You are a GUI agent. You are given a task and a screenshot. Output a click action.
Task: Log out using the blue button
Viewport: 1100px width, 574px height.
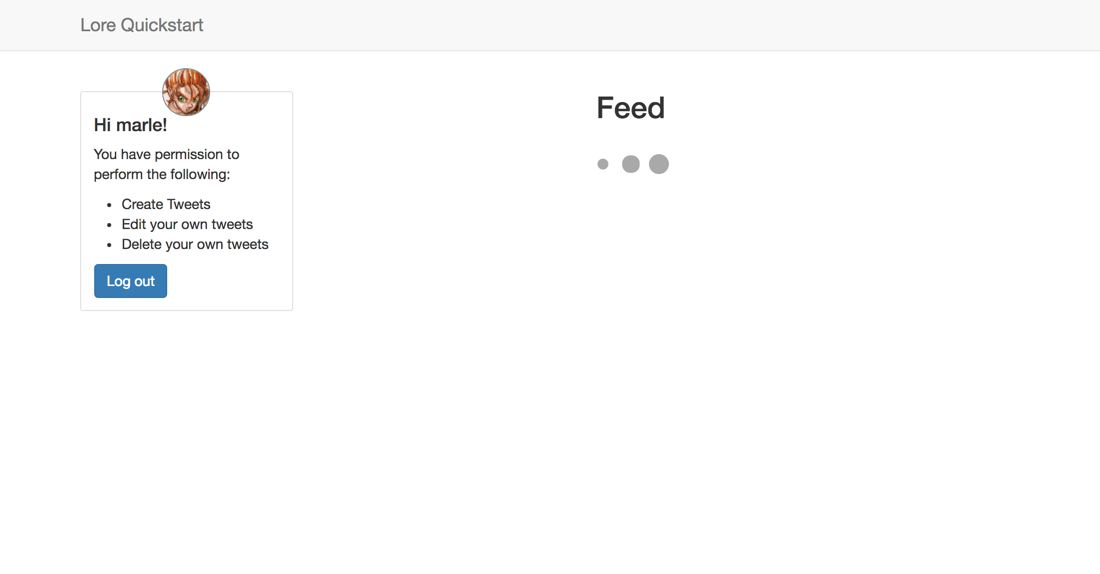point(130,281)
